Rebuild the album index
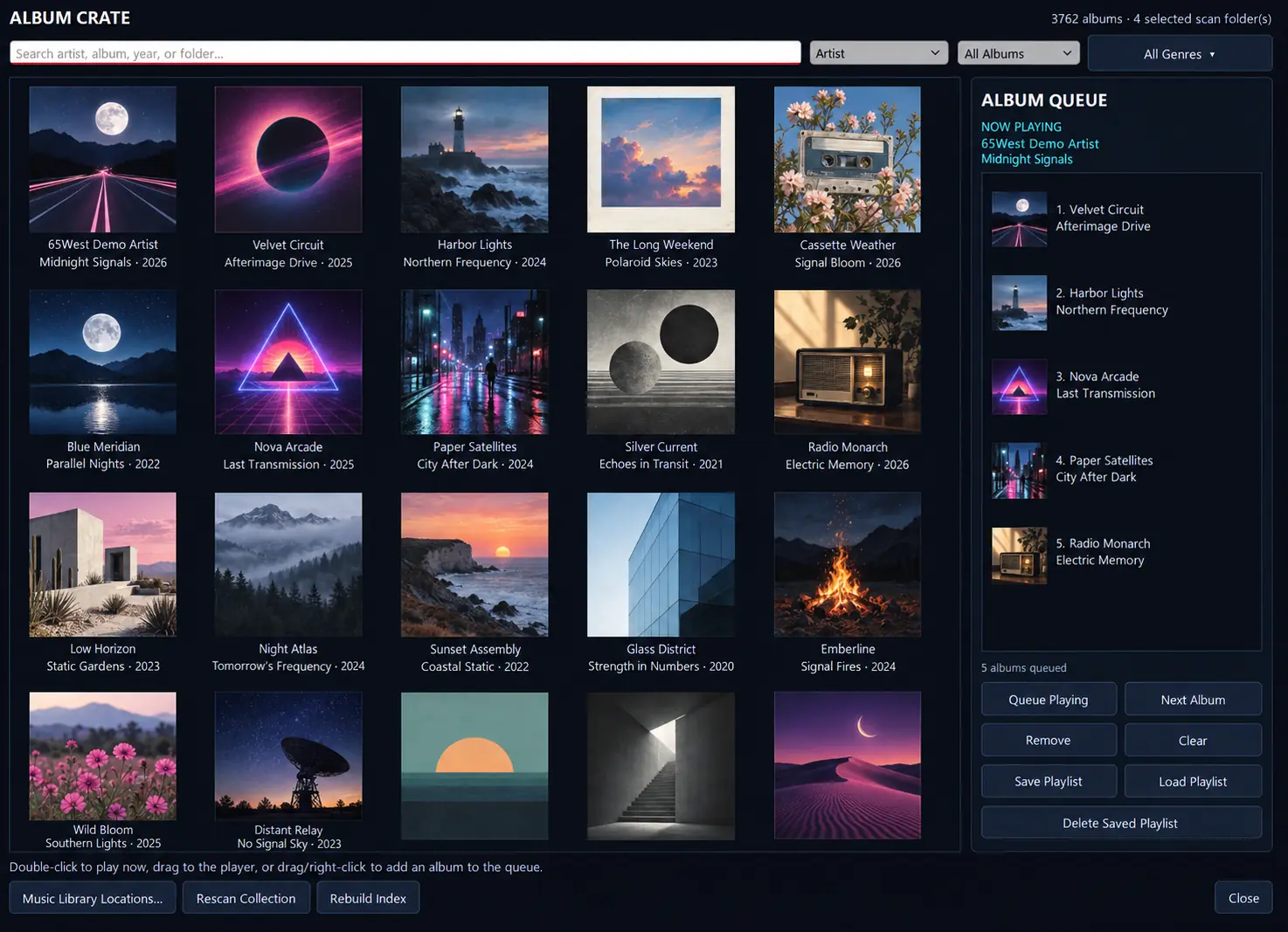This screenshot has width=1288, height=932. pyautogui.click(x=368, y=898)
